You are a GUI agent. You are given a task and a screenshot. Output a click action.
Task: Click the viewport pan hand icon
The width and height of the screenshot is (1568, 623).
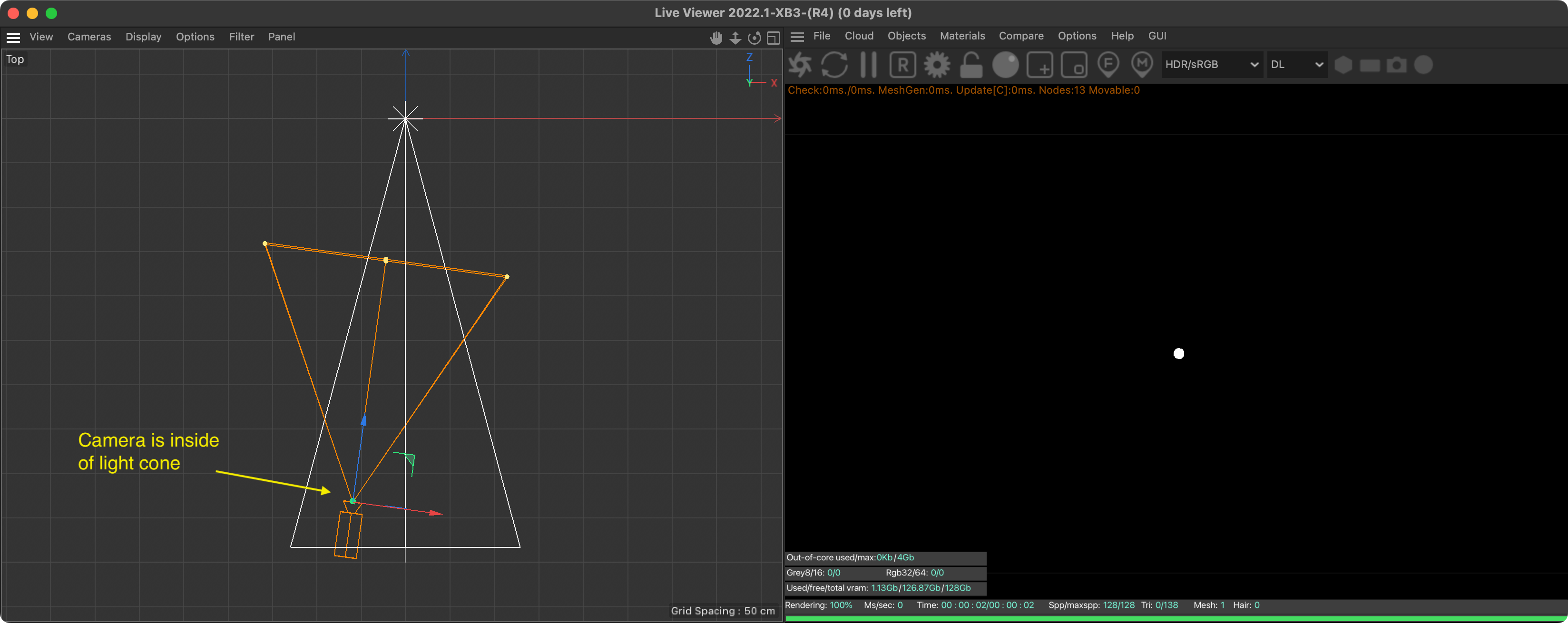click(x=716, y=38)
